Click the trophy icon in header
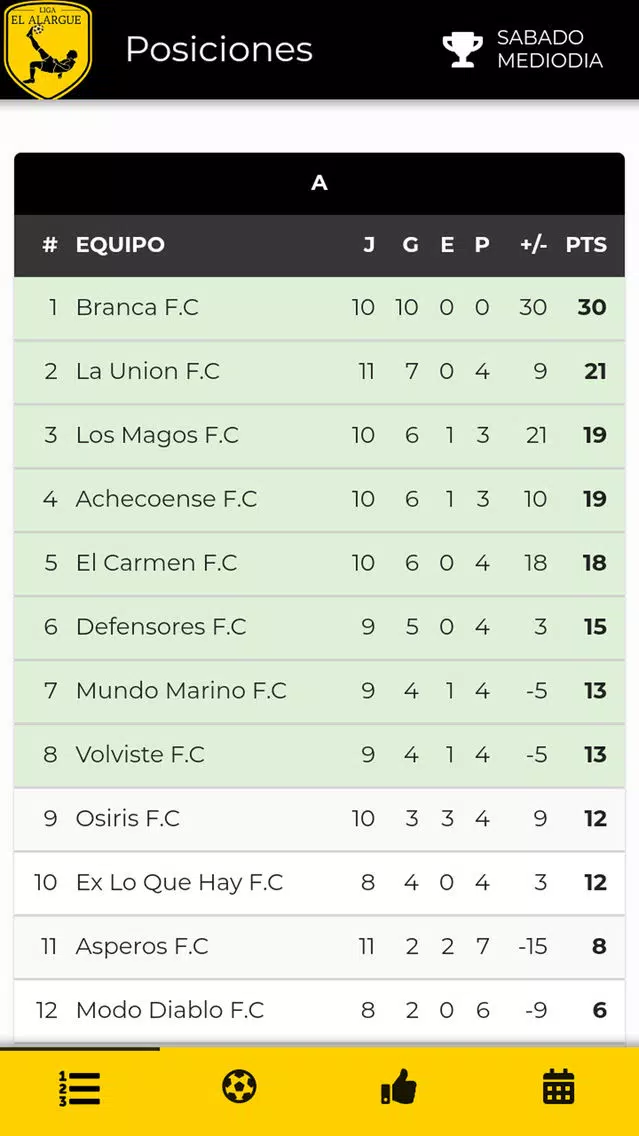 point(462,49)
